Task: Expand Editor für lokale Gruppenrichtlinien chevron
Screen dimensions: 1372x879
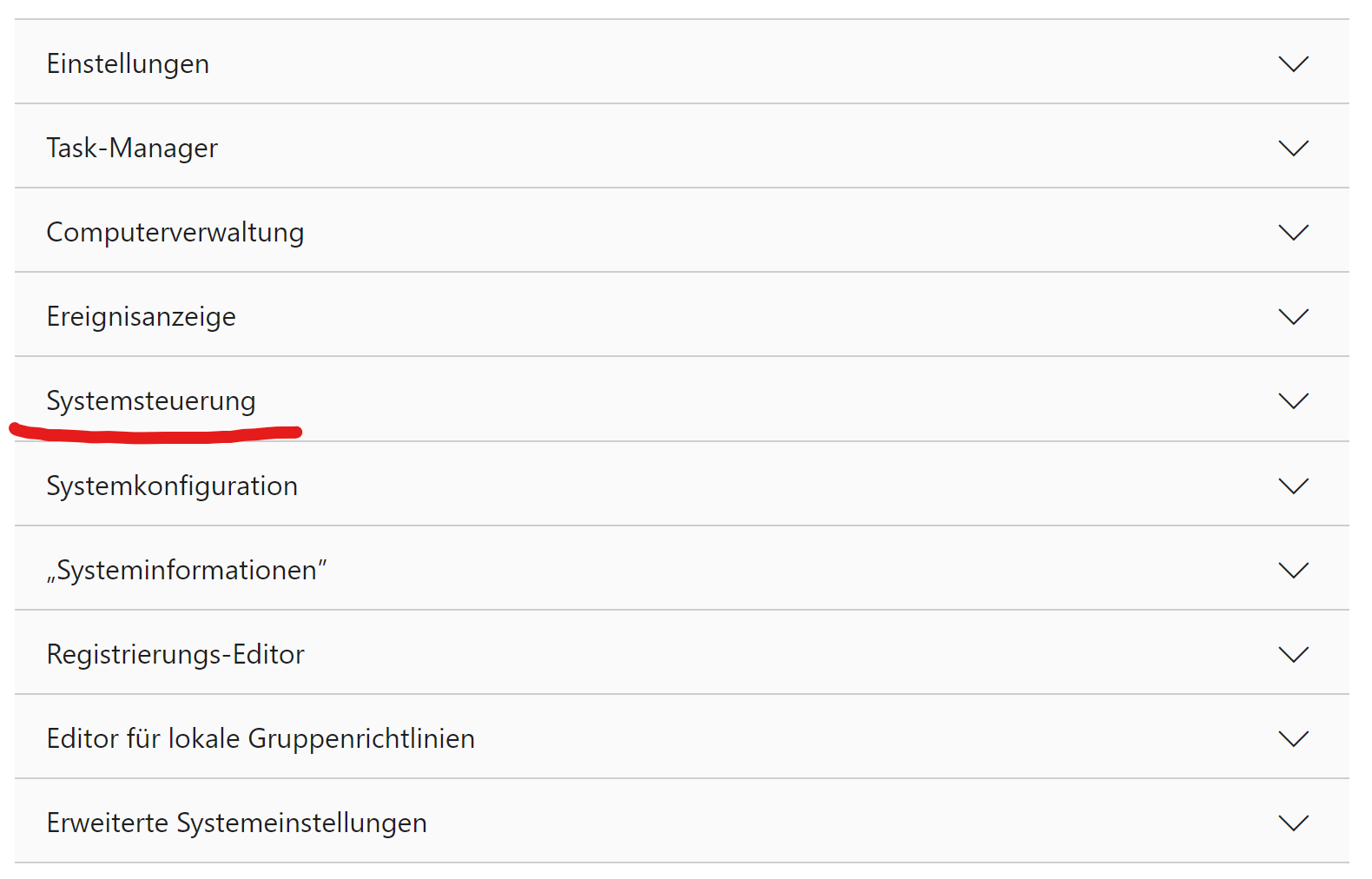Action: click(x=1293, y=739)
